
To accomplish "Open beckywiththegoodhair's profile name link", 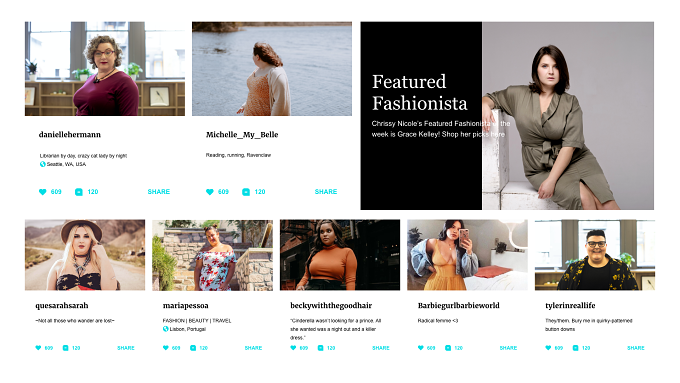I will tap(331, 305).
